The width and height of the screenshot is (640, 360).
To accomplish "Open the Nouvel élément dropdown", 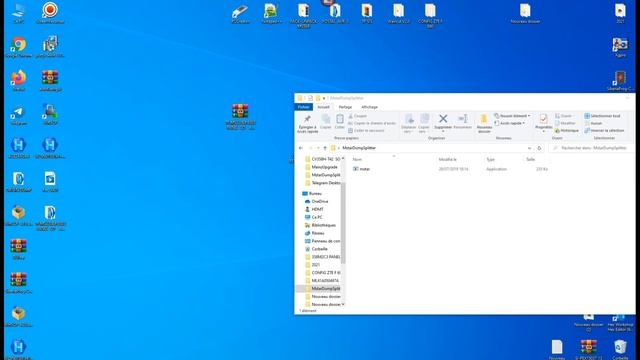I will 512,116.
